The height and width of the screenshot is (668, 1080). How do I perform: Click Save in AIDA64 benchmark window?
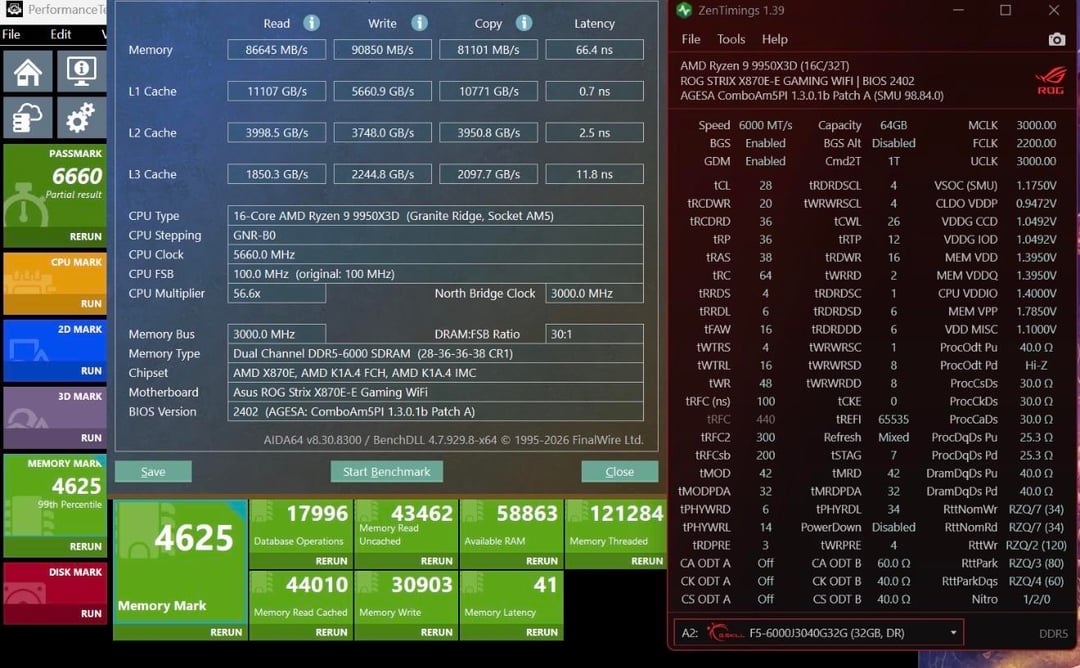(153, 472)
